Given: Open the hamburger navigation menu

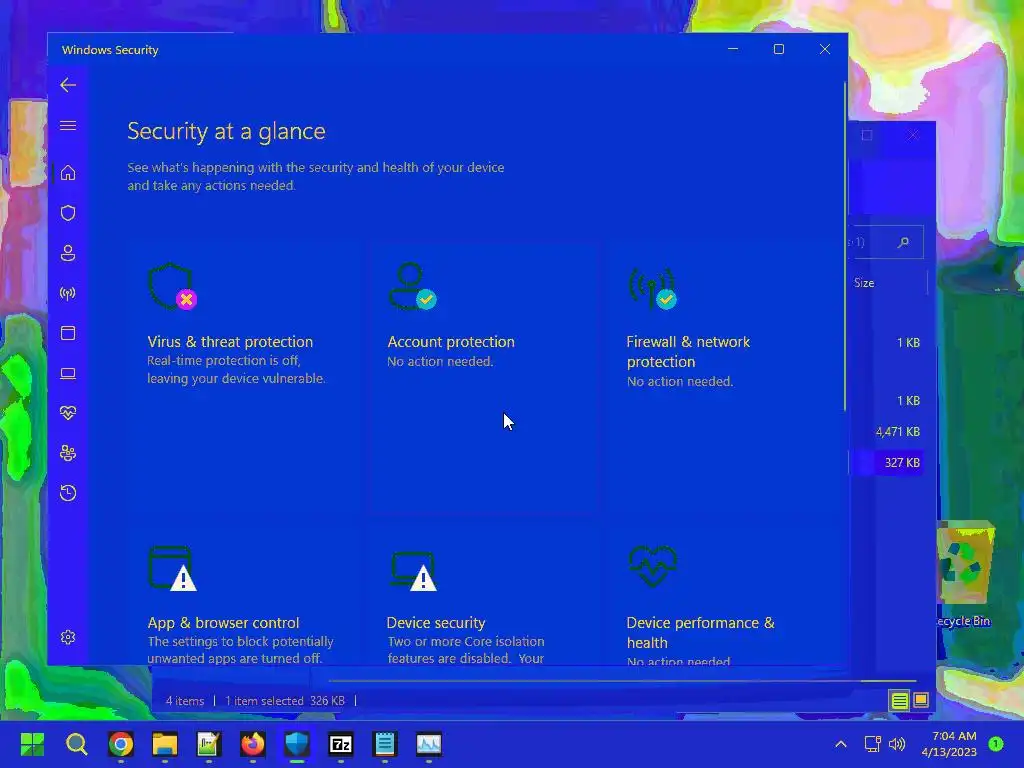Looking at the screenshot, I should [68, 125].
